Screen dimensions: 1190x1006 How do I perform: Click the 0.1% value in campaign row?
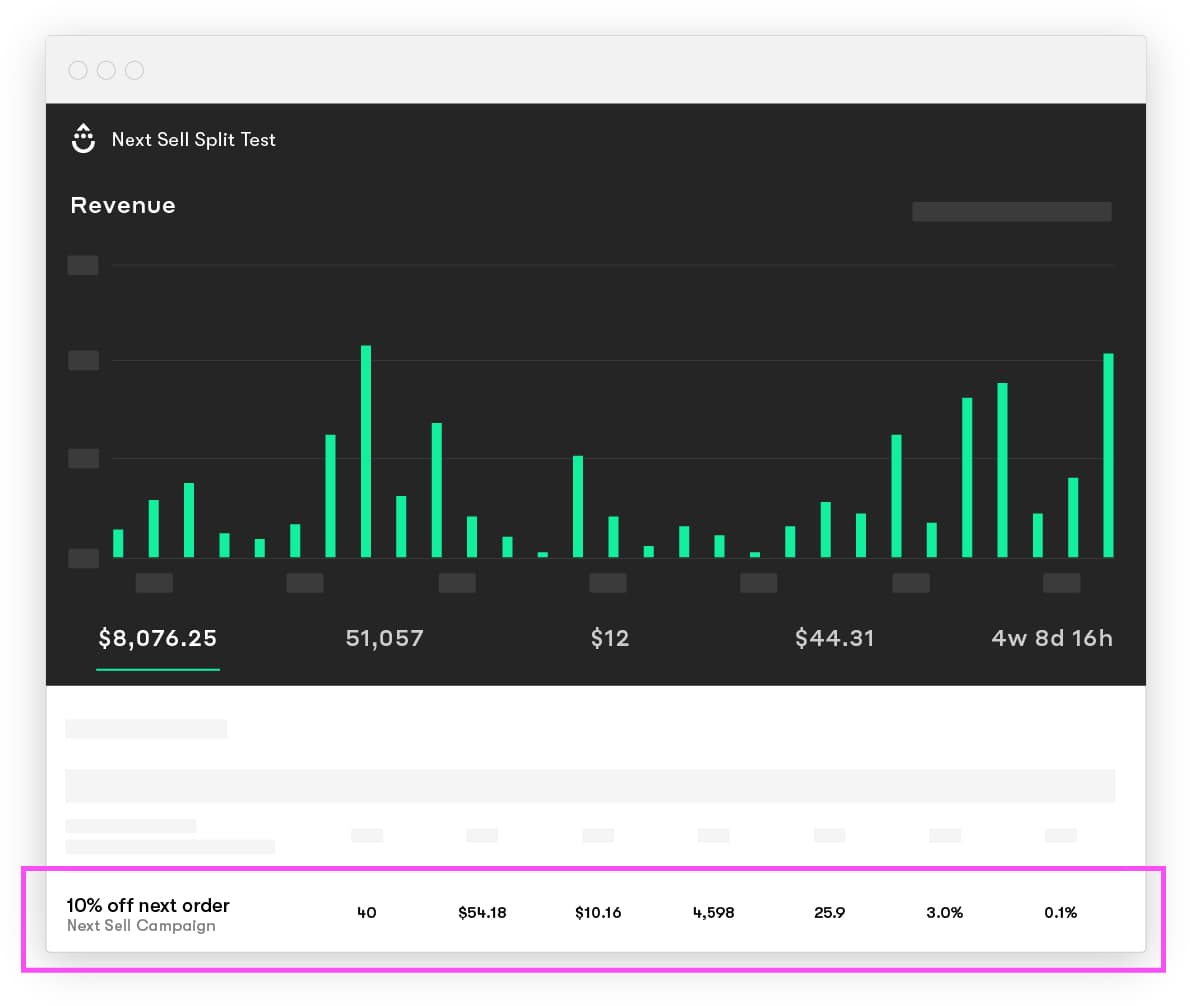click(1061, 912)
